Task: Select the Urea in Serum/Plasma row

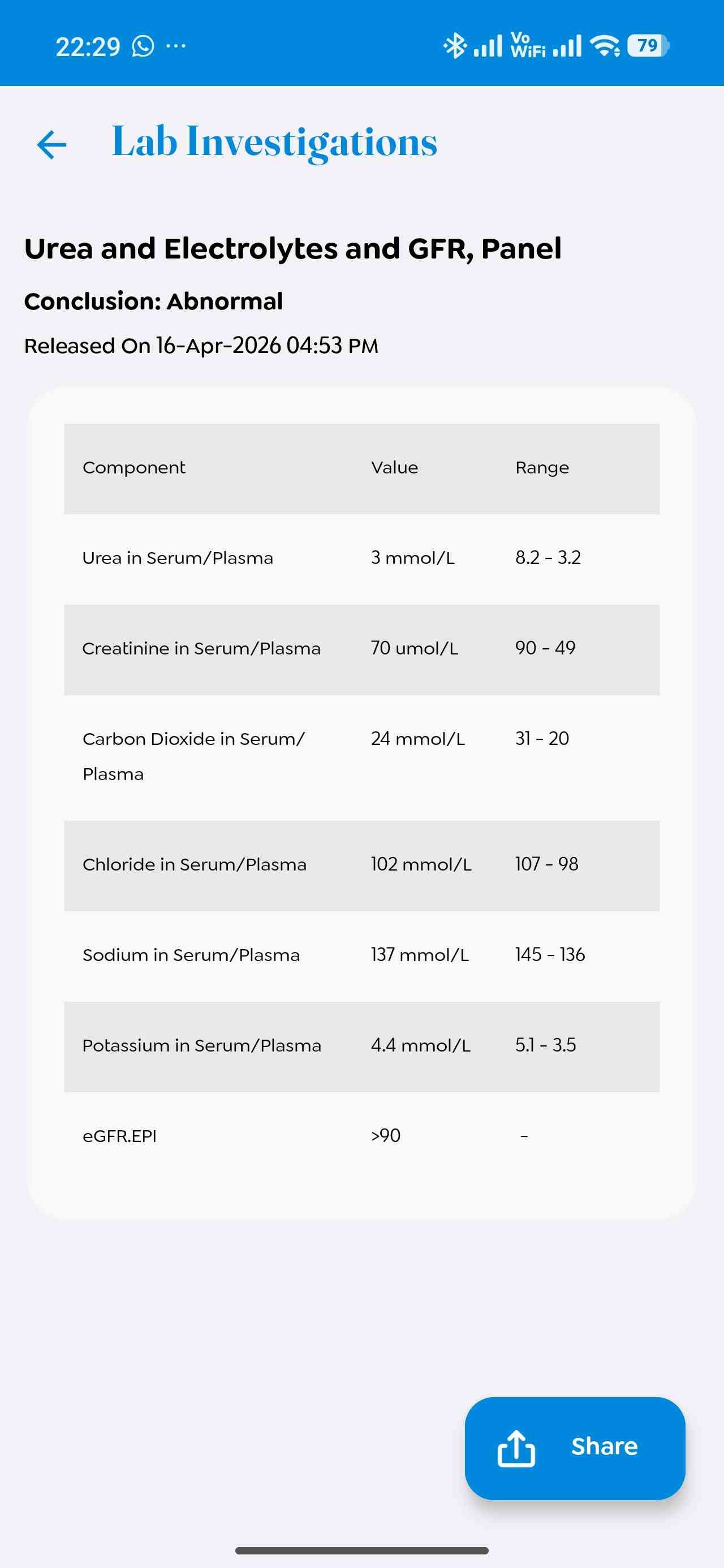Action: pyautogui.click(x=361, y=558)
